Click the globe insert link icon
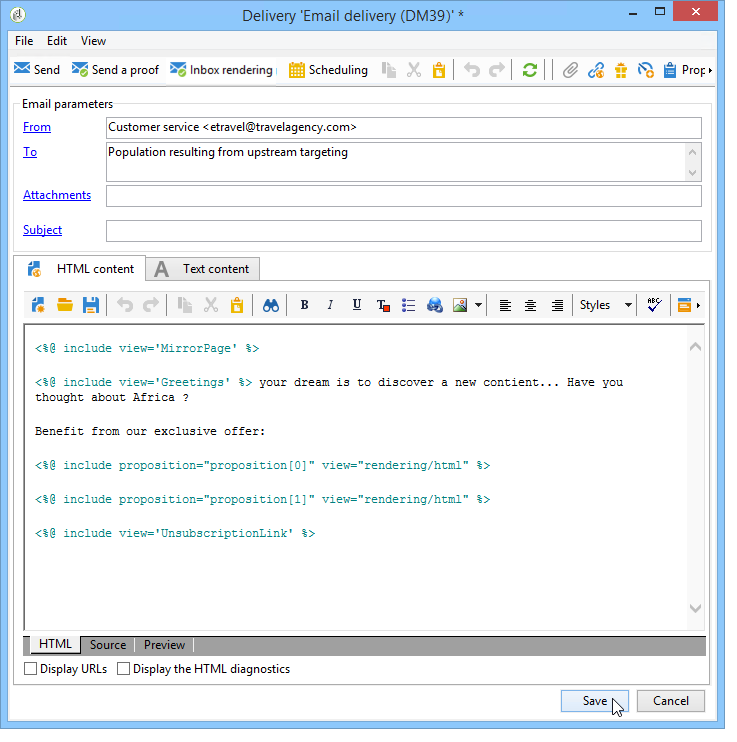The width and height of the screenshot is (737, 742). click(x=435, y=305)
